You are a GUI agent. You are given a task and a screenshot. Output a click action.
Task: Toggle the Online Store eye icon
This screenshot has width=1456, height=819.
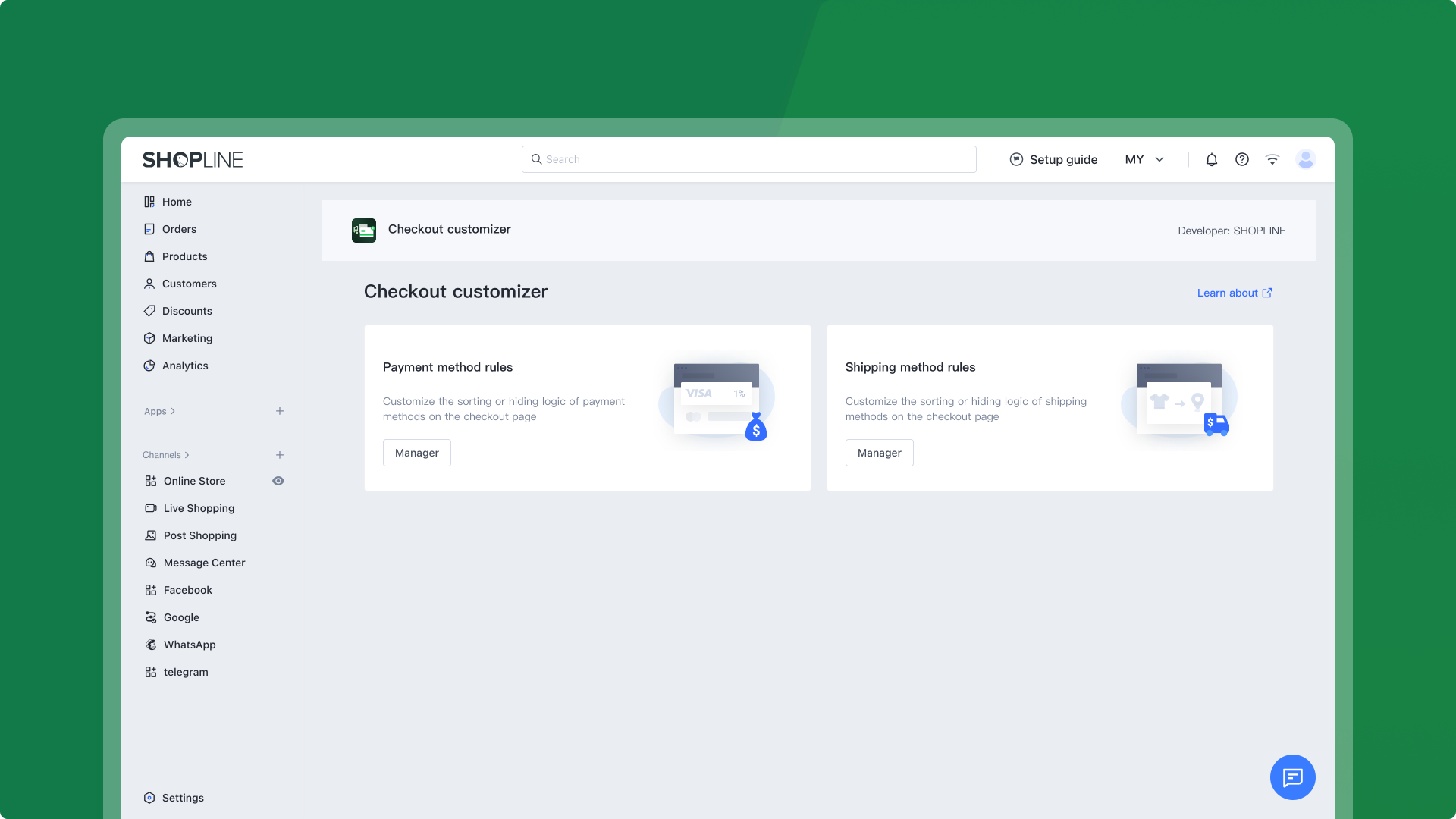tap(278, 481)
